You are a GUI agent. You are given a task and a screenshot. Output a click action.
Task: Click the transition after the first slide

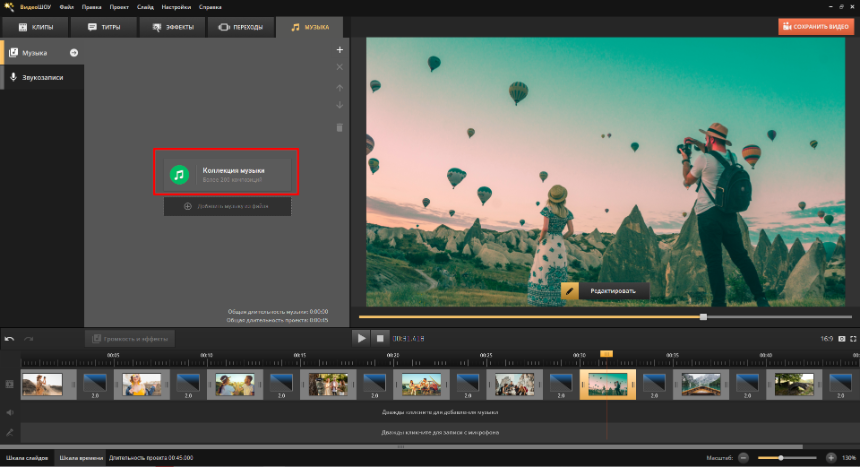coord(95,384)
